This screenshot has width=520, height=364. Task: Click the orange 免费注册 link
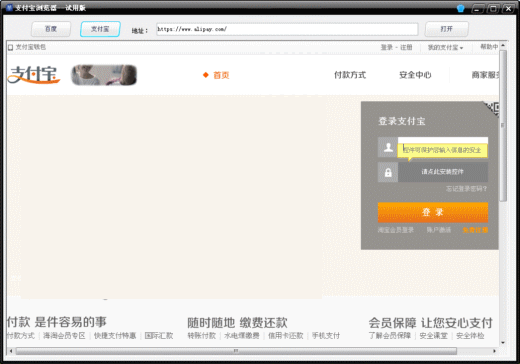pyautogui.click(x=475, y=230)
